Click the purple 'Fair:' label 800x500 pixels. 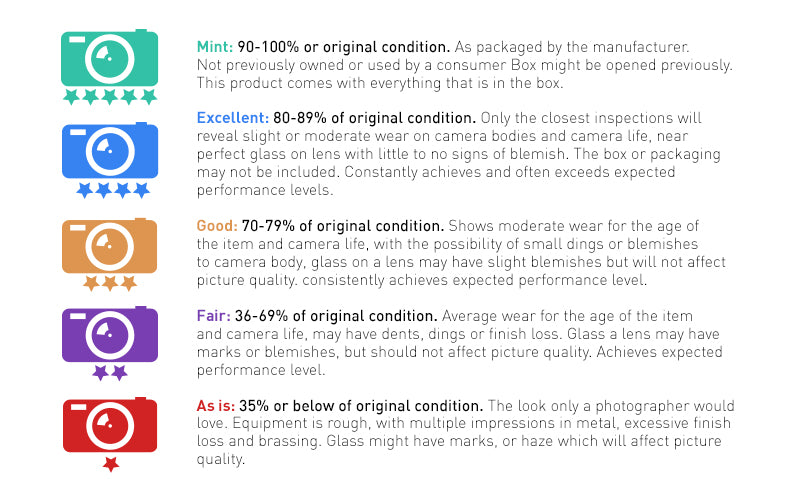coord(214,316)
